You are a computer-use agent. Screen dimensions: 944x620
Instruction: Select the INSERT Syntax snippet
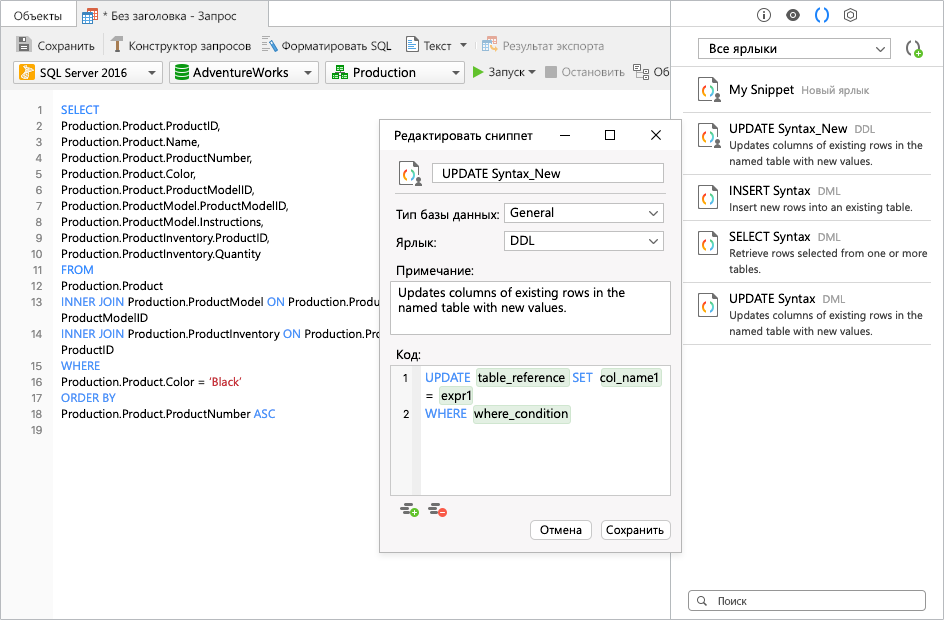[x=807, y=198]
